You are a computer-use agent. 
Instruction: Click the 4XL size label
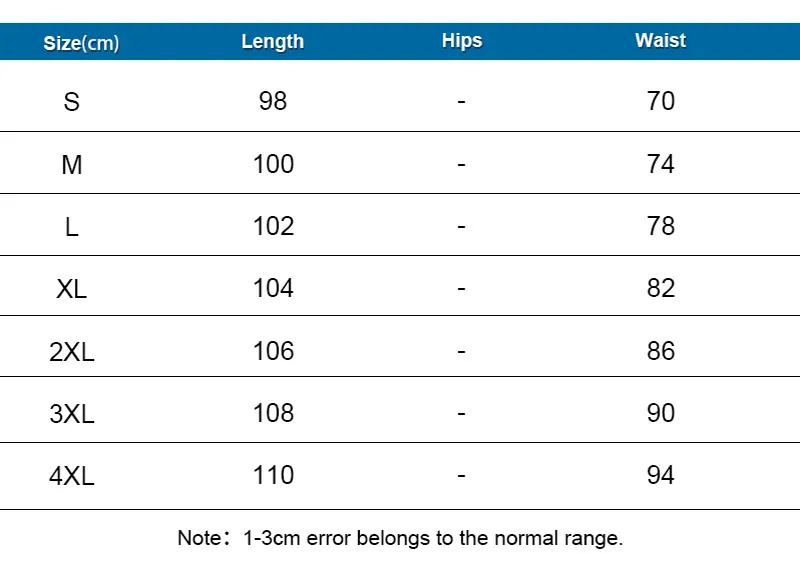71,476
